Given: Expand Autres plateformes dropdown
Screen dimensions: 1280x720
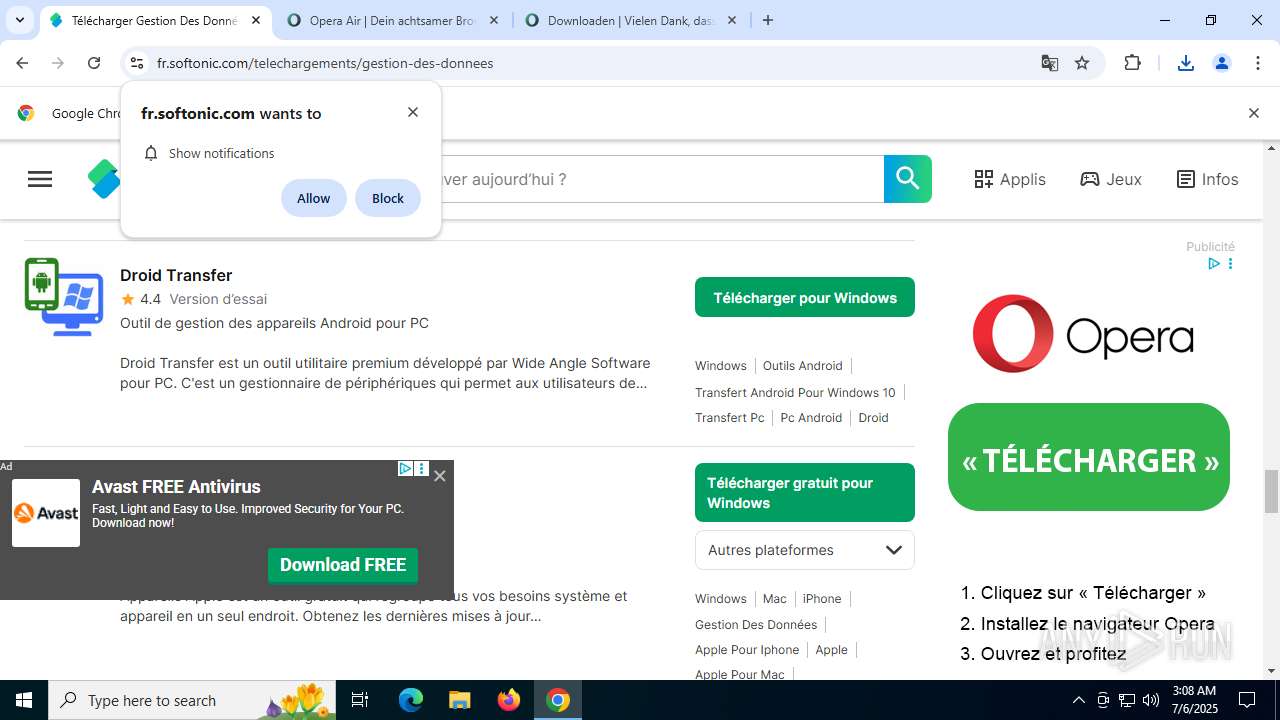Looking at the screenshot, I should coord(805,550).
